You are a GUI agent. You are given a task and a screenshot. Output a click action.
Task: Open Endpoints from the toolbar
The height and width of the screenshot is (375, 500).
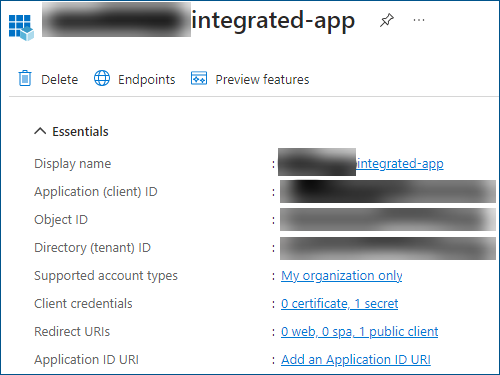pyautogui.click(x=146, y=80)
